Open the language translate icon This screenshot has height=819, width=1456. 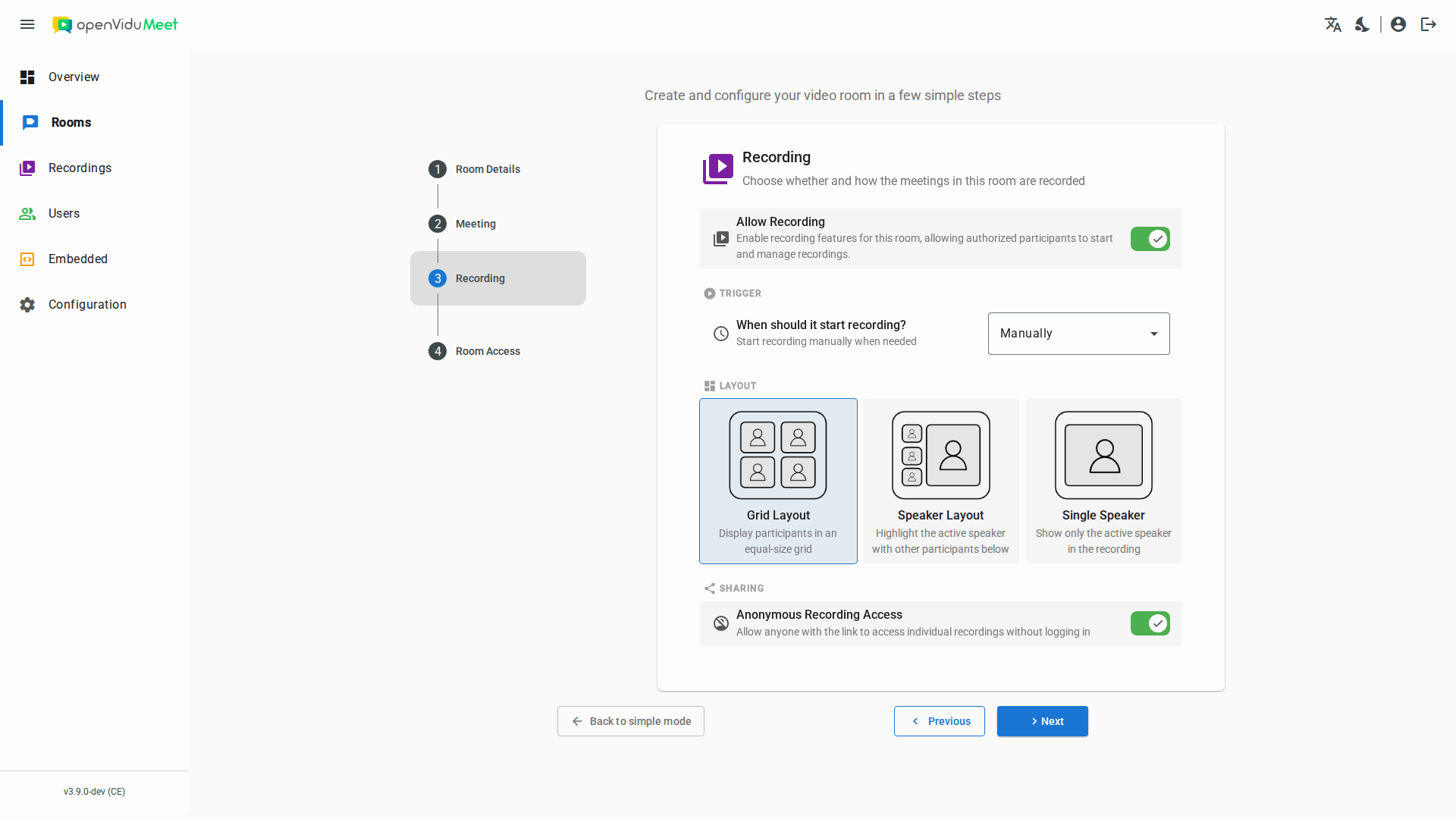1333,24
